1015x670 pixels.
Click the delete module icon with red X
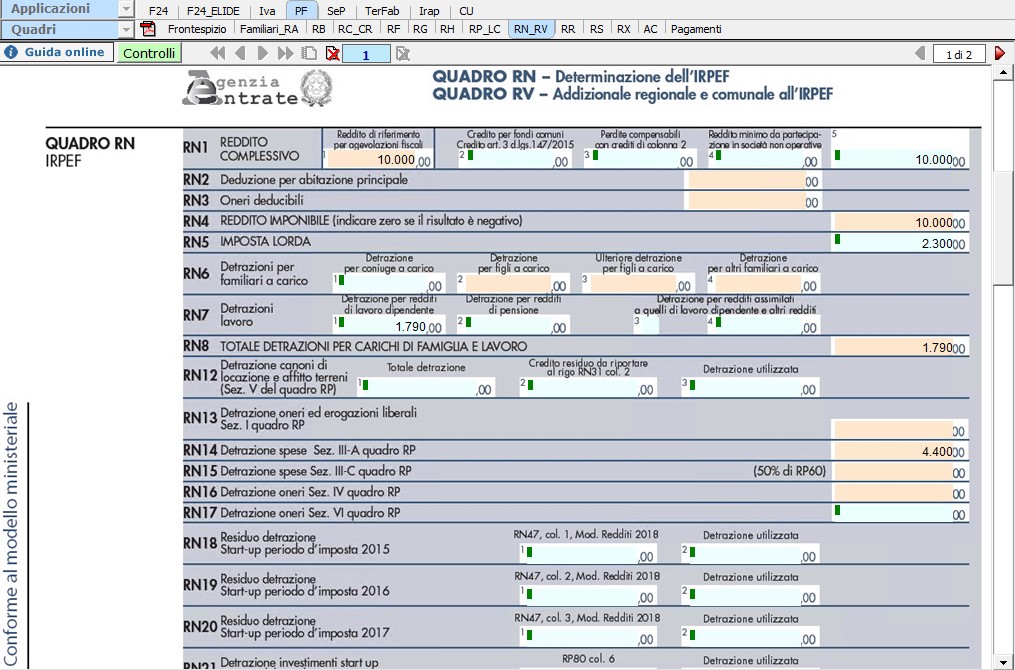[x=333, y=53]
